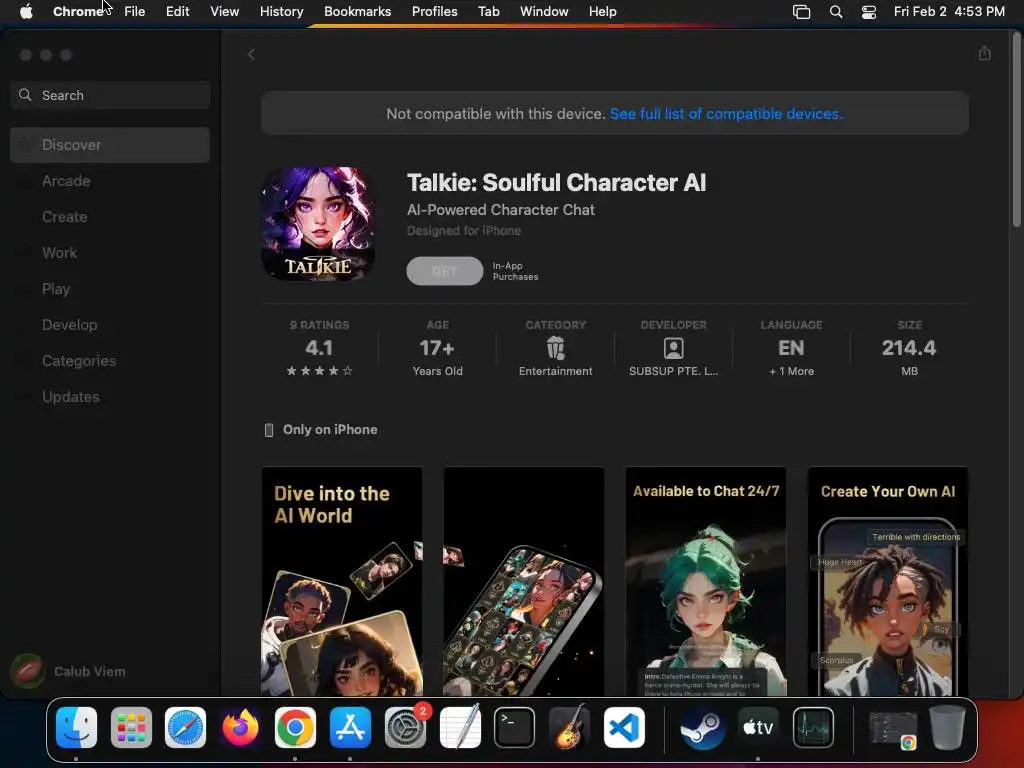The height and width of the screenshot is (768, 1024).
Task: Open the Apple menu
Action: point(26,12)
